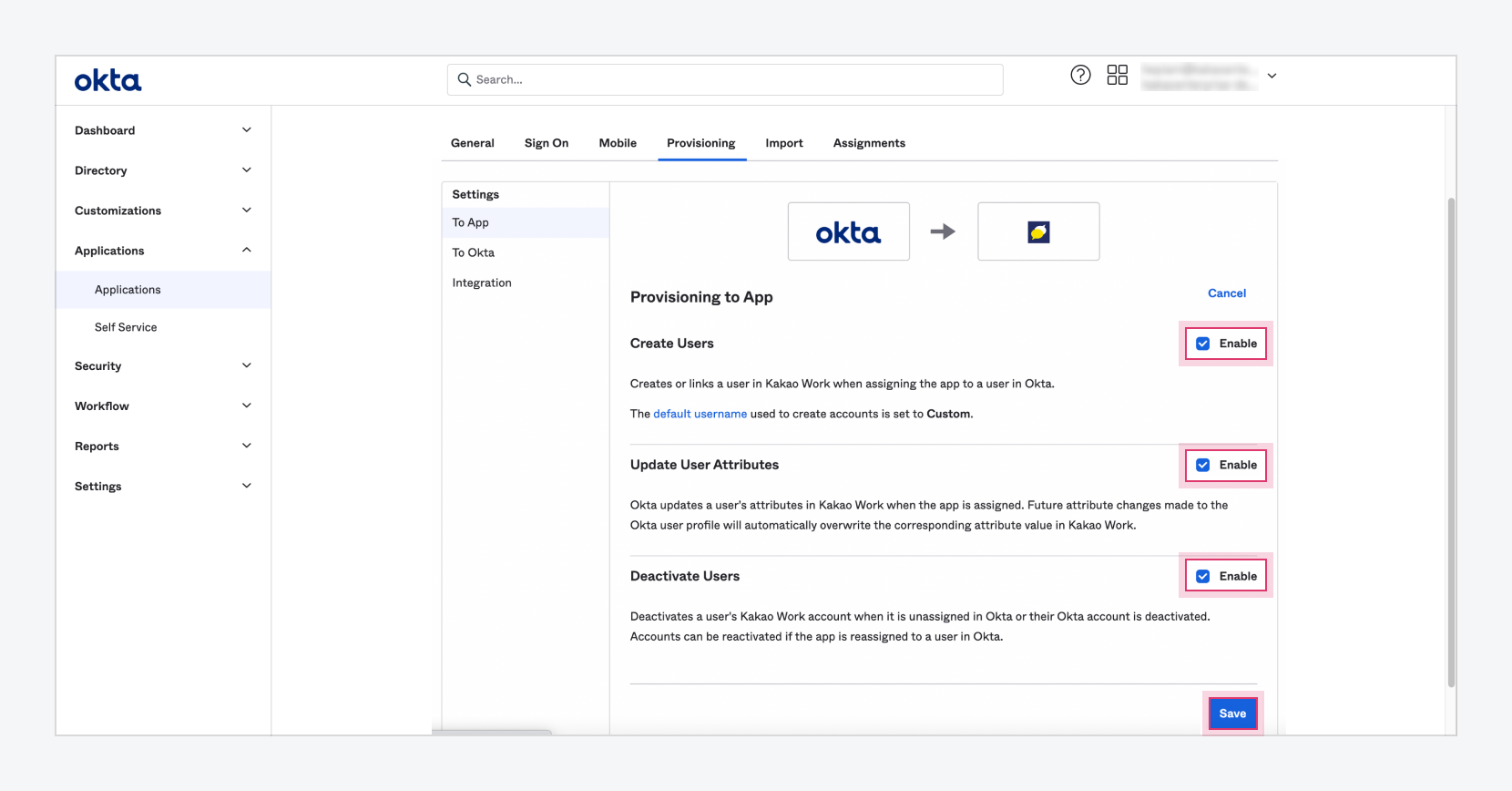This screenshot has width=1512, height=791.
Task: Toggle the Update User Attributes Enable checkbox
Action: 1203,465
